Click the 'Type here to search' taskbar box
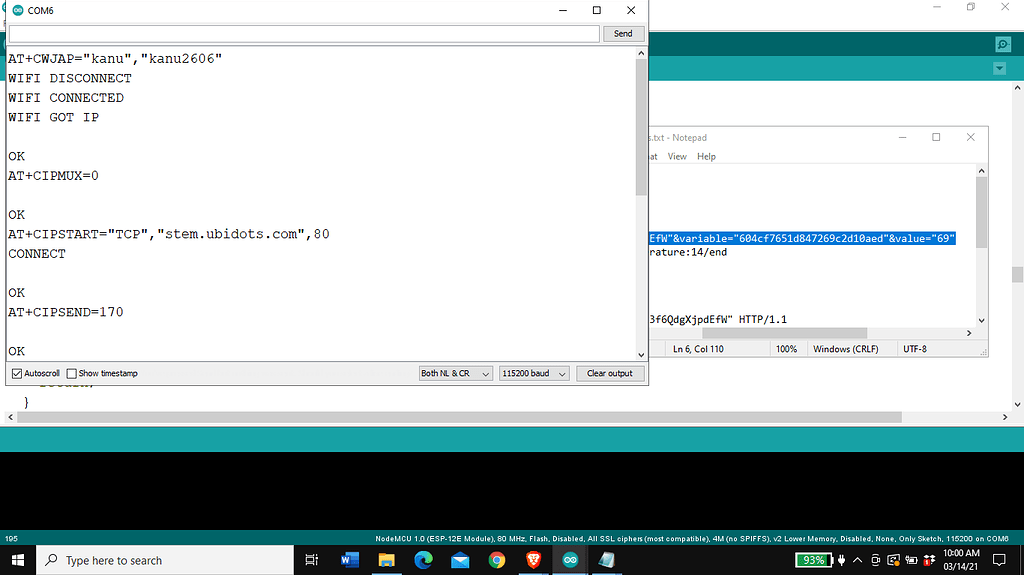Viewport: 1024px width, 575px height. 165,560
